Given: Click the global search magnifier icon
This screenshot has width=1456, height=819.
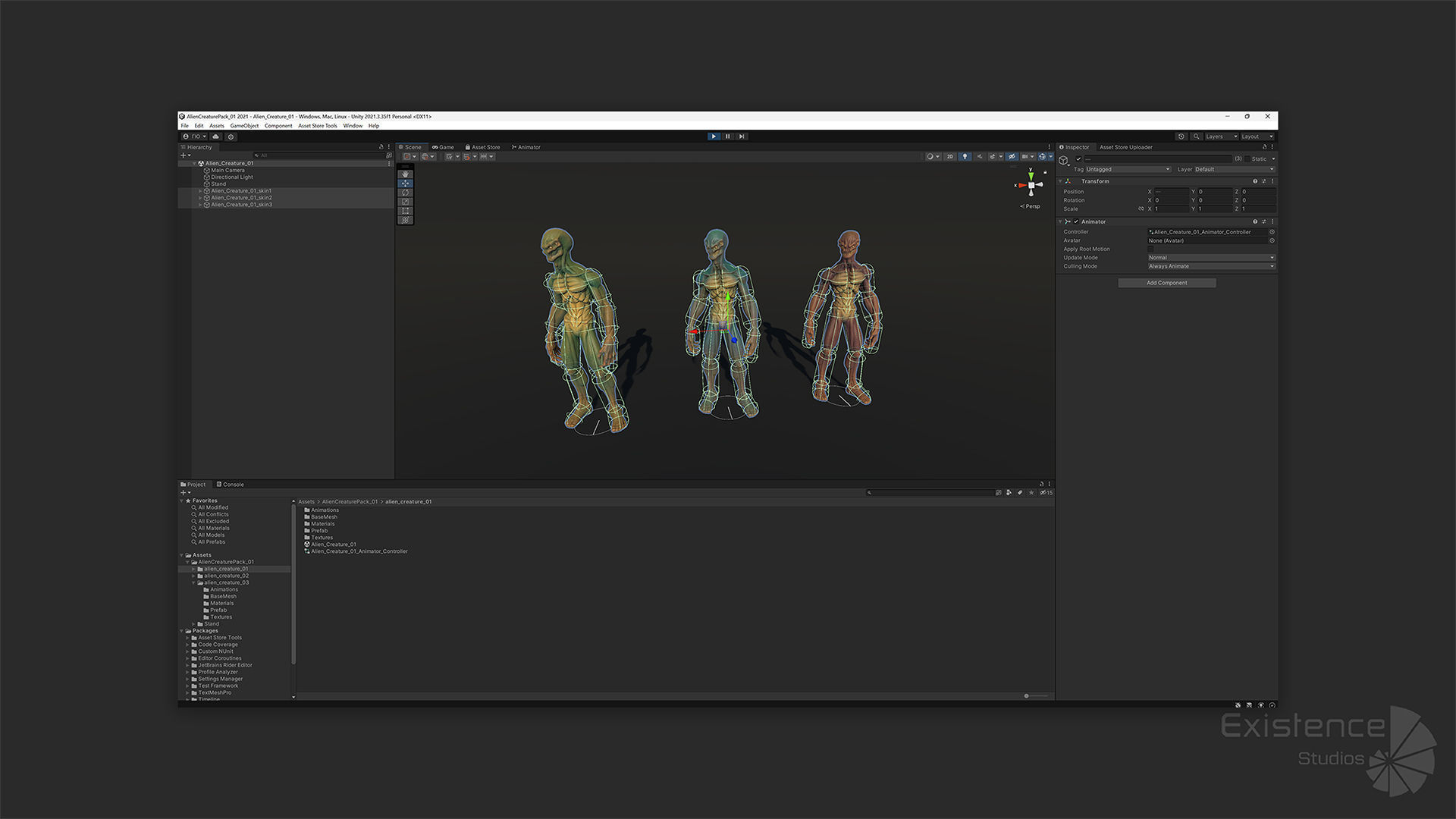Looking at the screenshot, I should pyautogui.click(x=1196, y=136).
